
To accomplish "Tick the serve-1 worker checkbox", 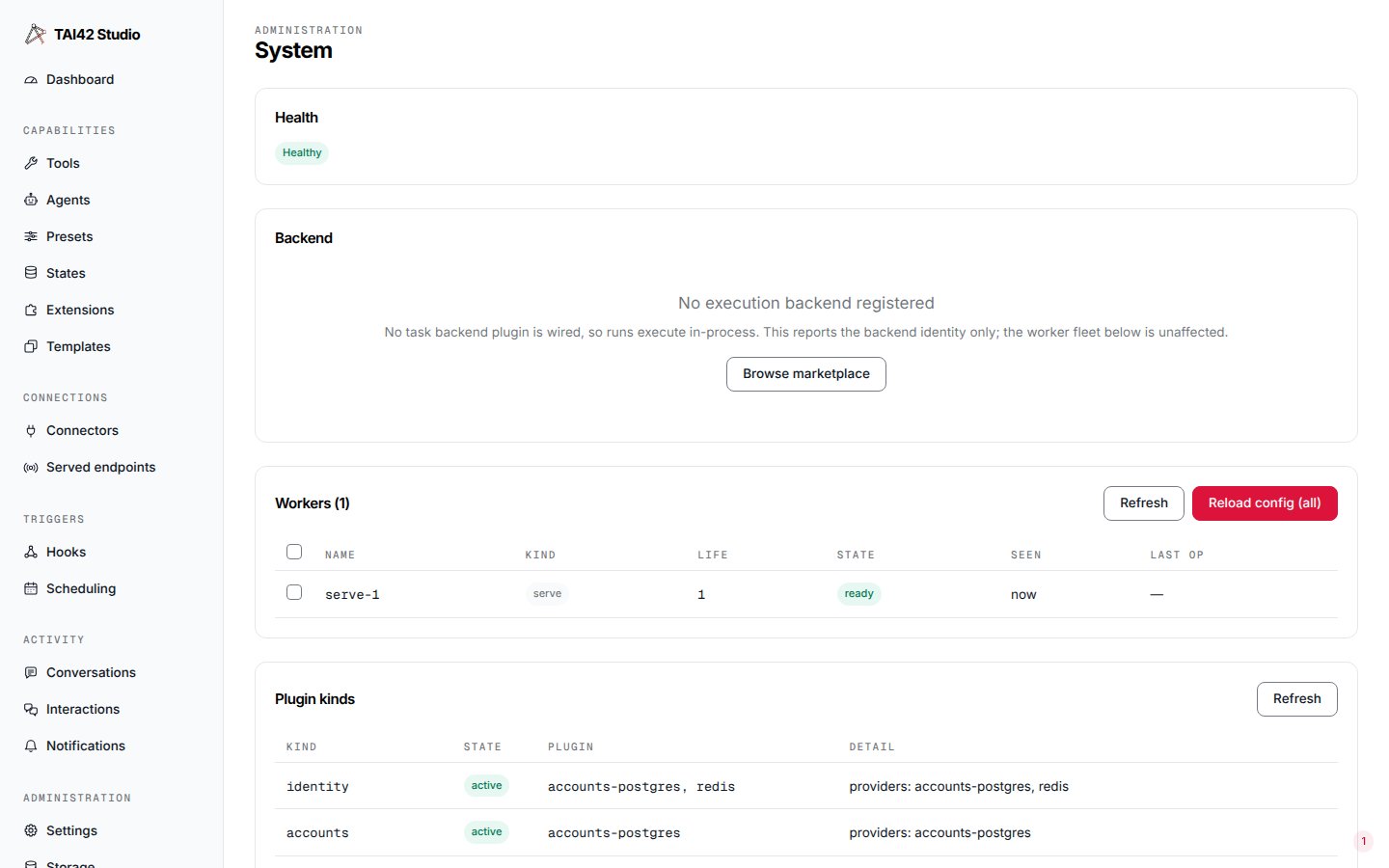I will coord(294,592).
